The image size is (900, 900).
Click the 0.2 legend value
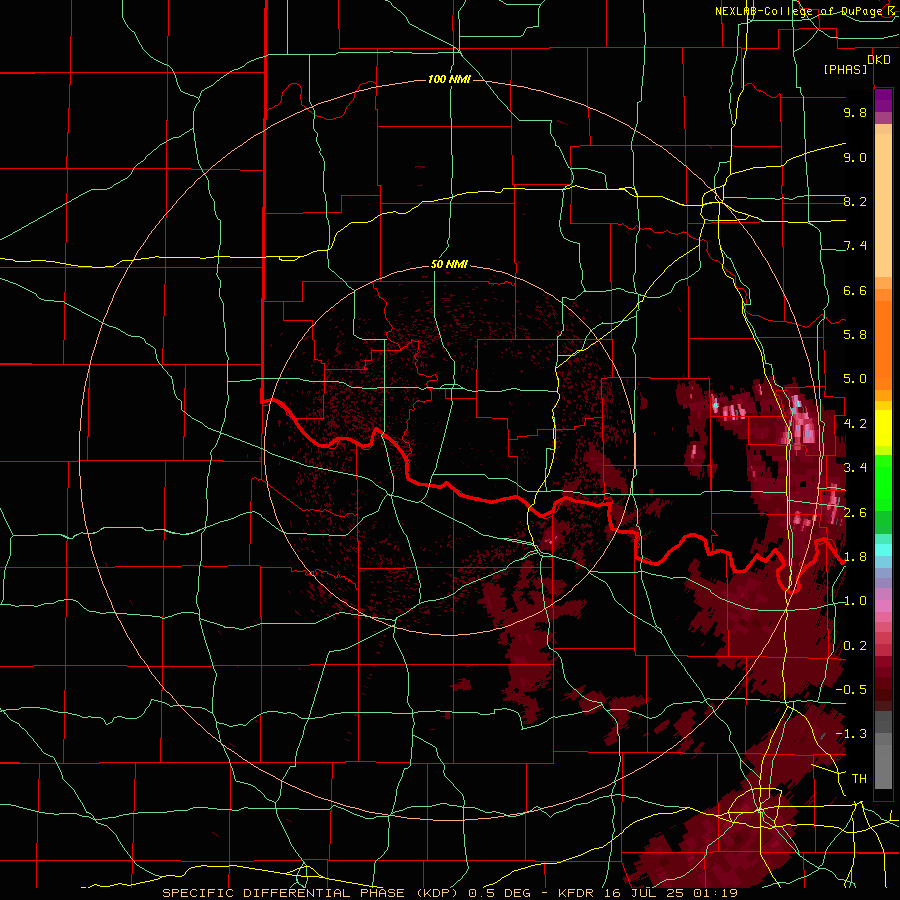[x=855, y=645]
